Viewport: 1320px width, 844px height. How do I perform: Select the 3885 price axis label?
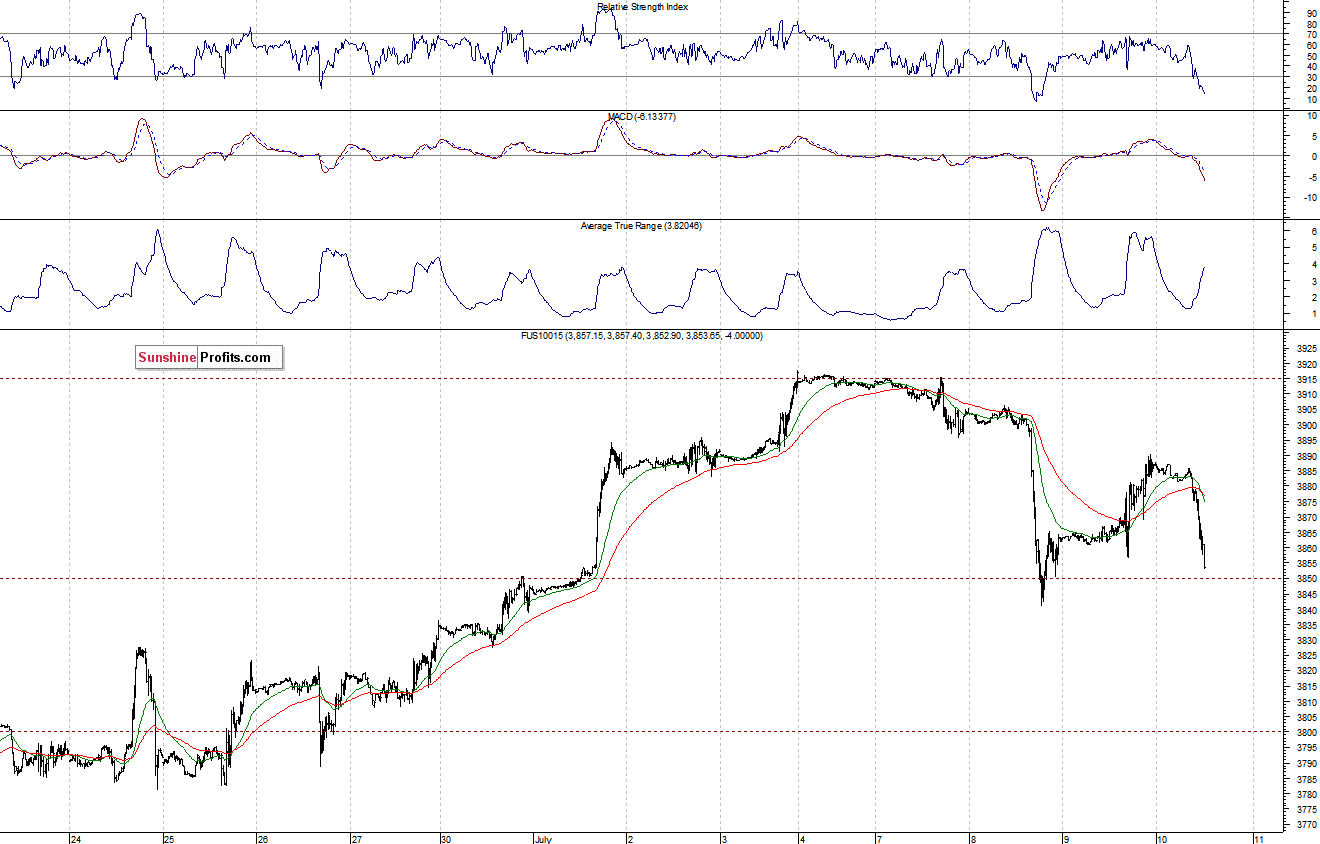(1305, 471)
